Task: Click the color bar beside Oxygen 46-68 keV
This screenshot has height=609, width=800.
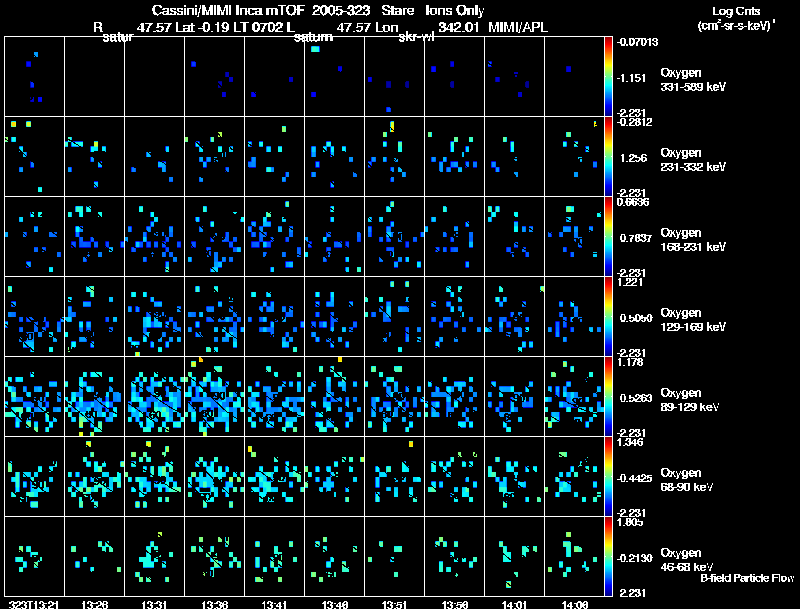Action: 608,556
